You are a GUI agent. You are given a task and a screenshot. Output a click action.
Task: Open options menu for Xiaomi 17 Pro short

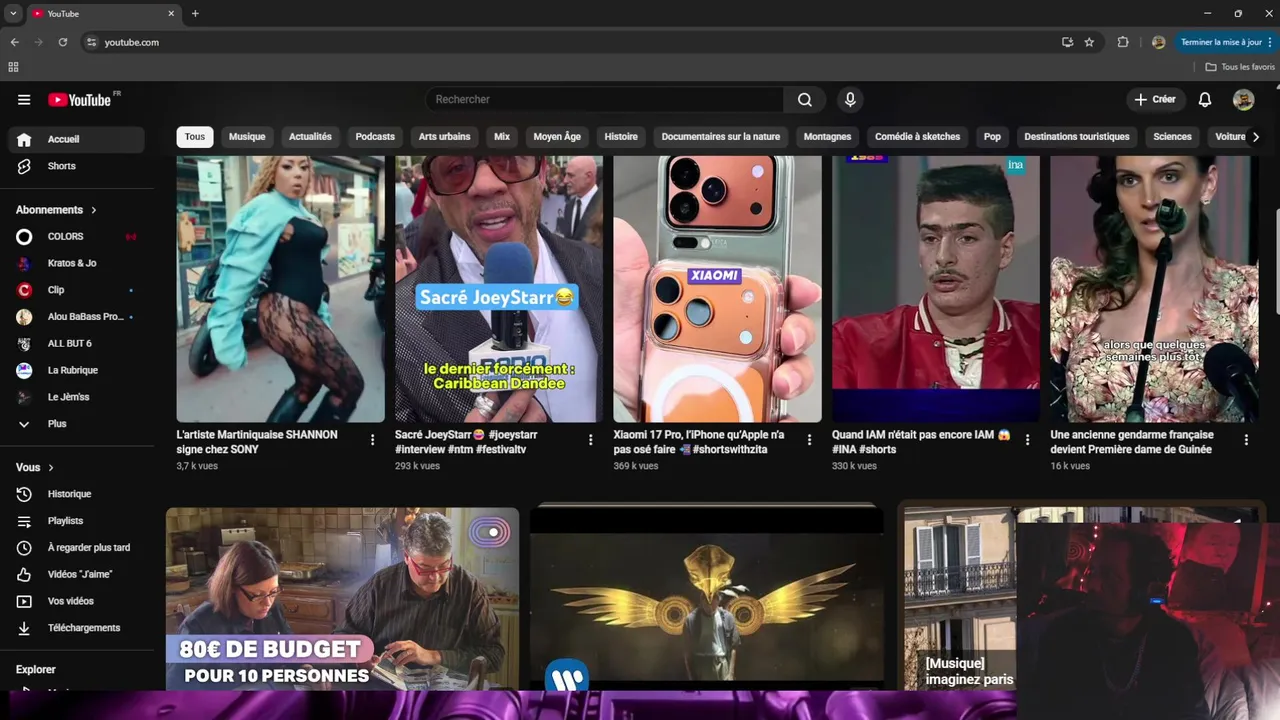[809, 440]
